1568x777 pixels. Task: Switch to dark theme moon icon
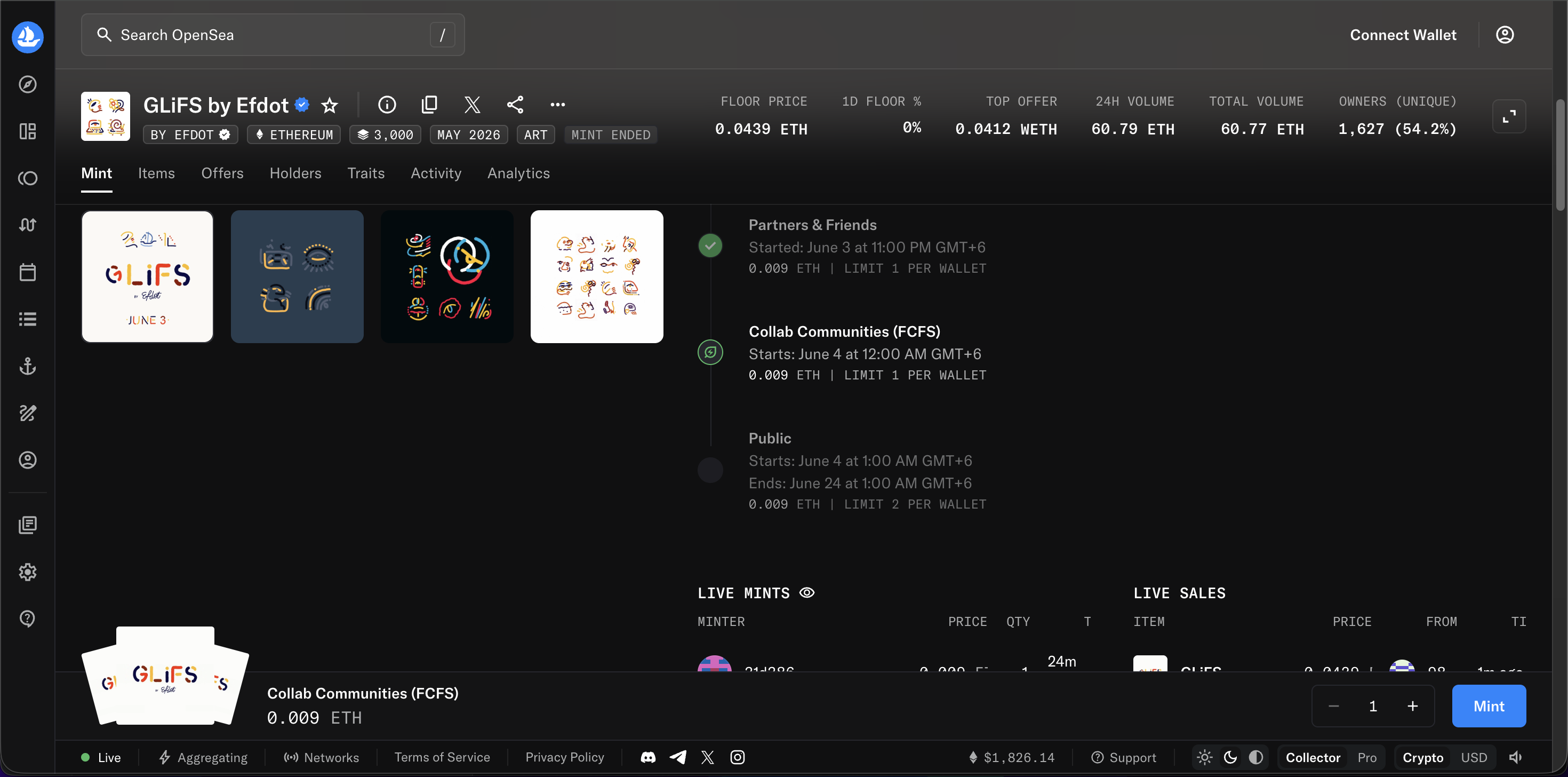pos(1230,757)
